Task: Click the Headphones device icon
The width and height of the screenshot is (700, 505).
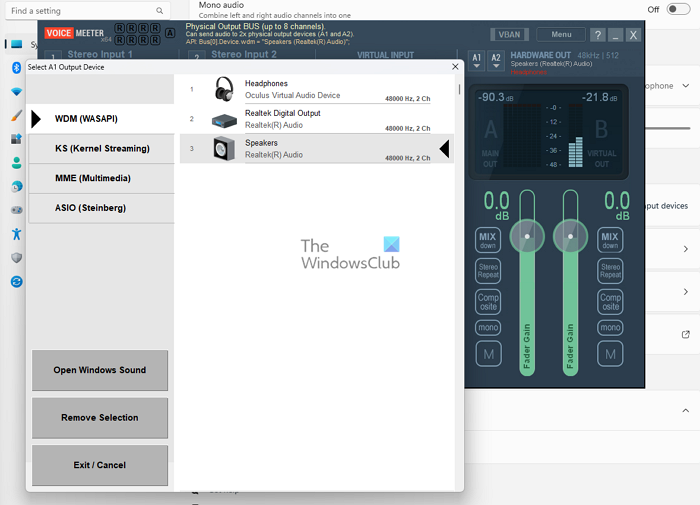Action: pos(224,89)
